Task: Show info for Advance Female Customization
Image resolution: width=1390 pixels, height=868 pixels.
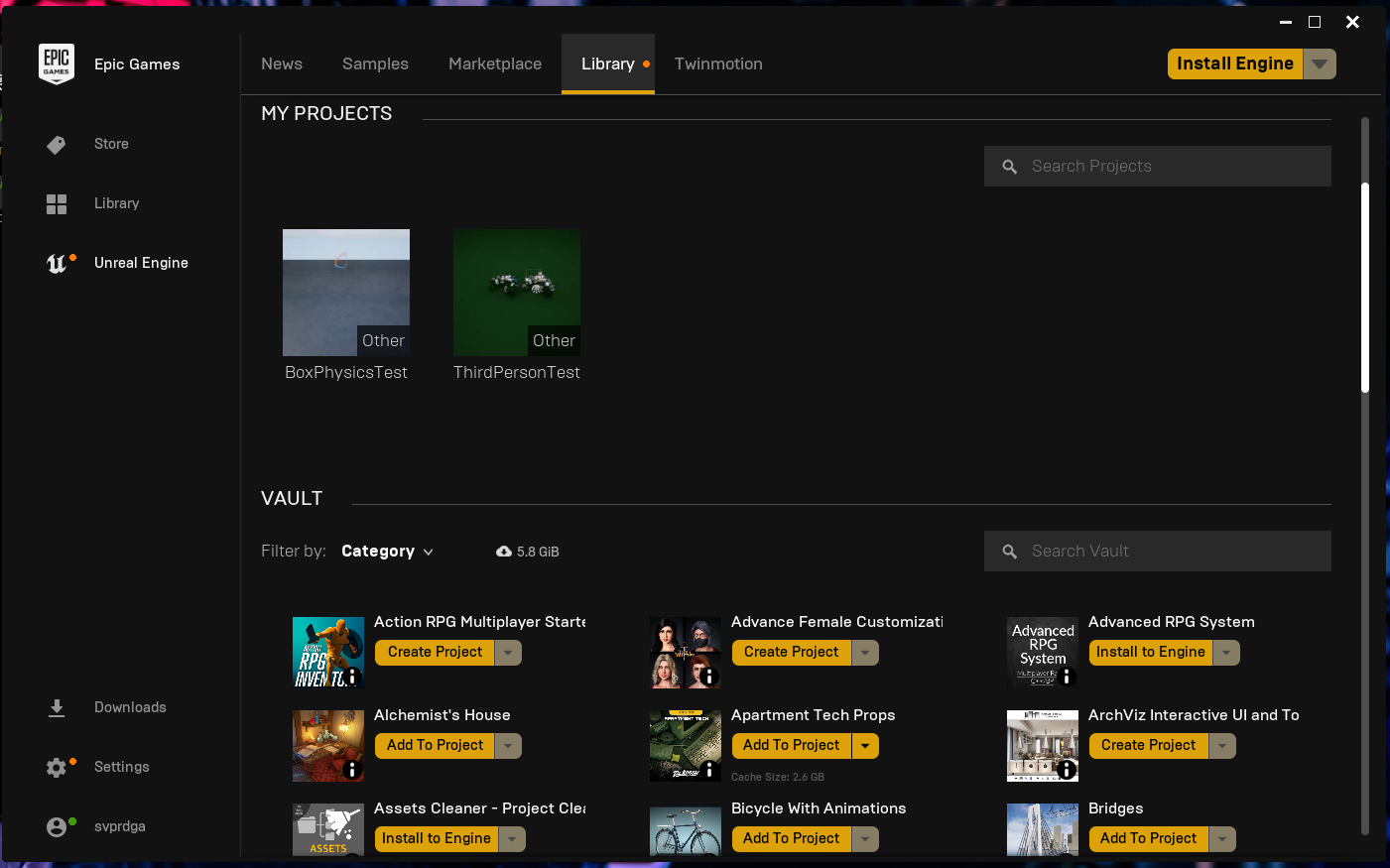Action: [709, 677]
